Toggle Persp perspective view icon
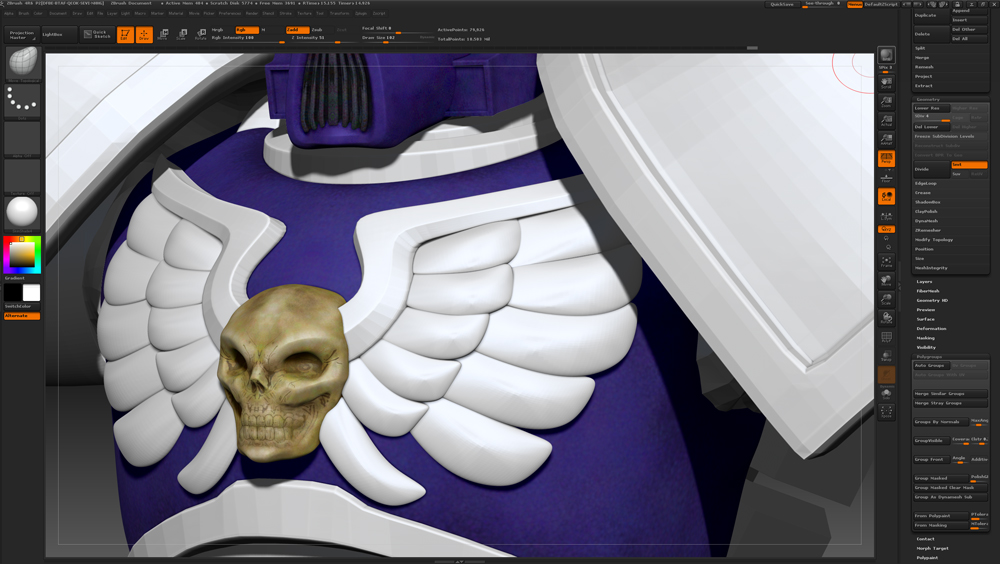 (886, 158)
